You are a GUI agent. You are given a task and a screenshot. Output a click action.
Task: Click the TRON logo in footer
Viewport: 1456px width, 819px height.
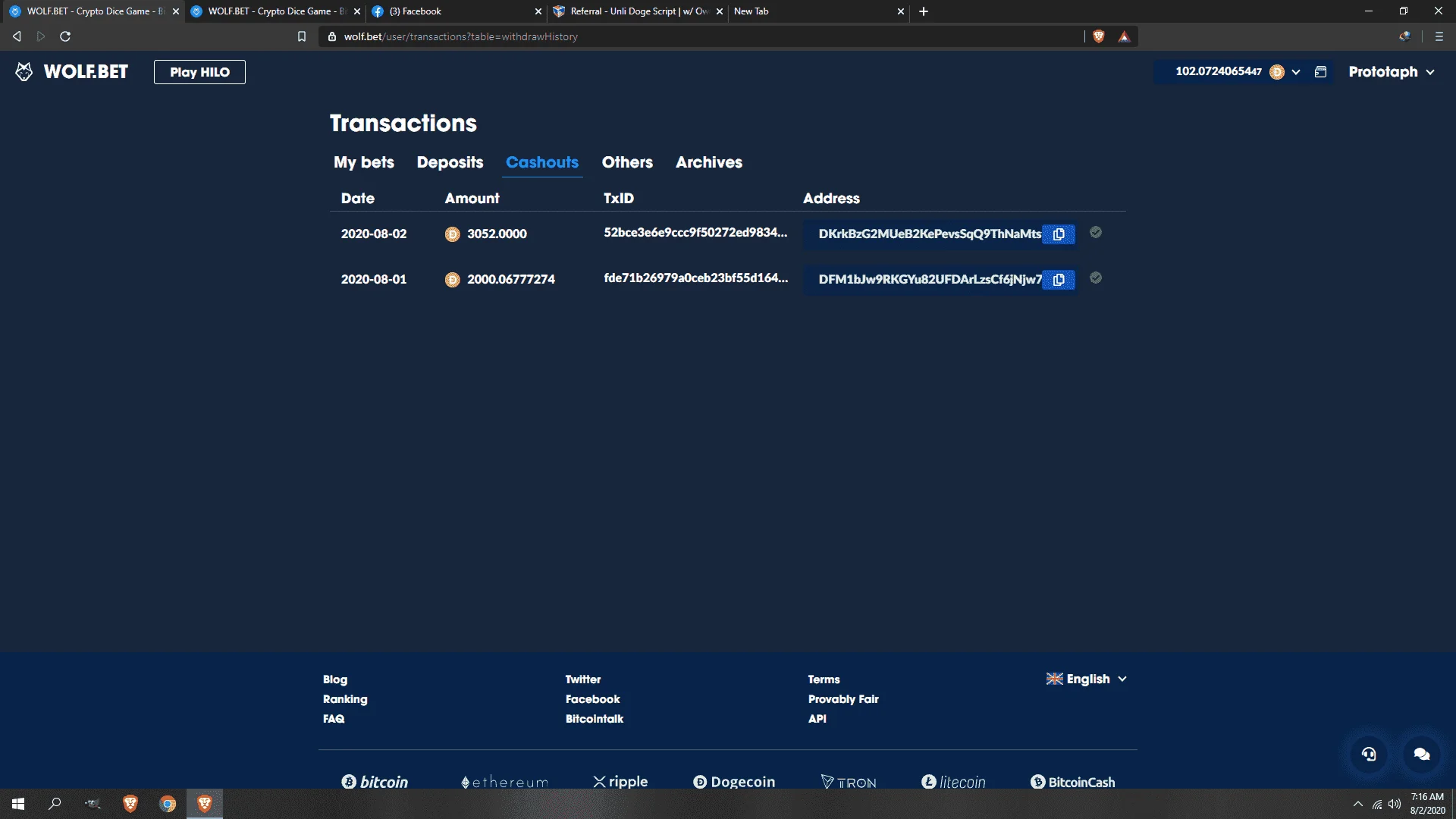click(849, 782)
